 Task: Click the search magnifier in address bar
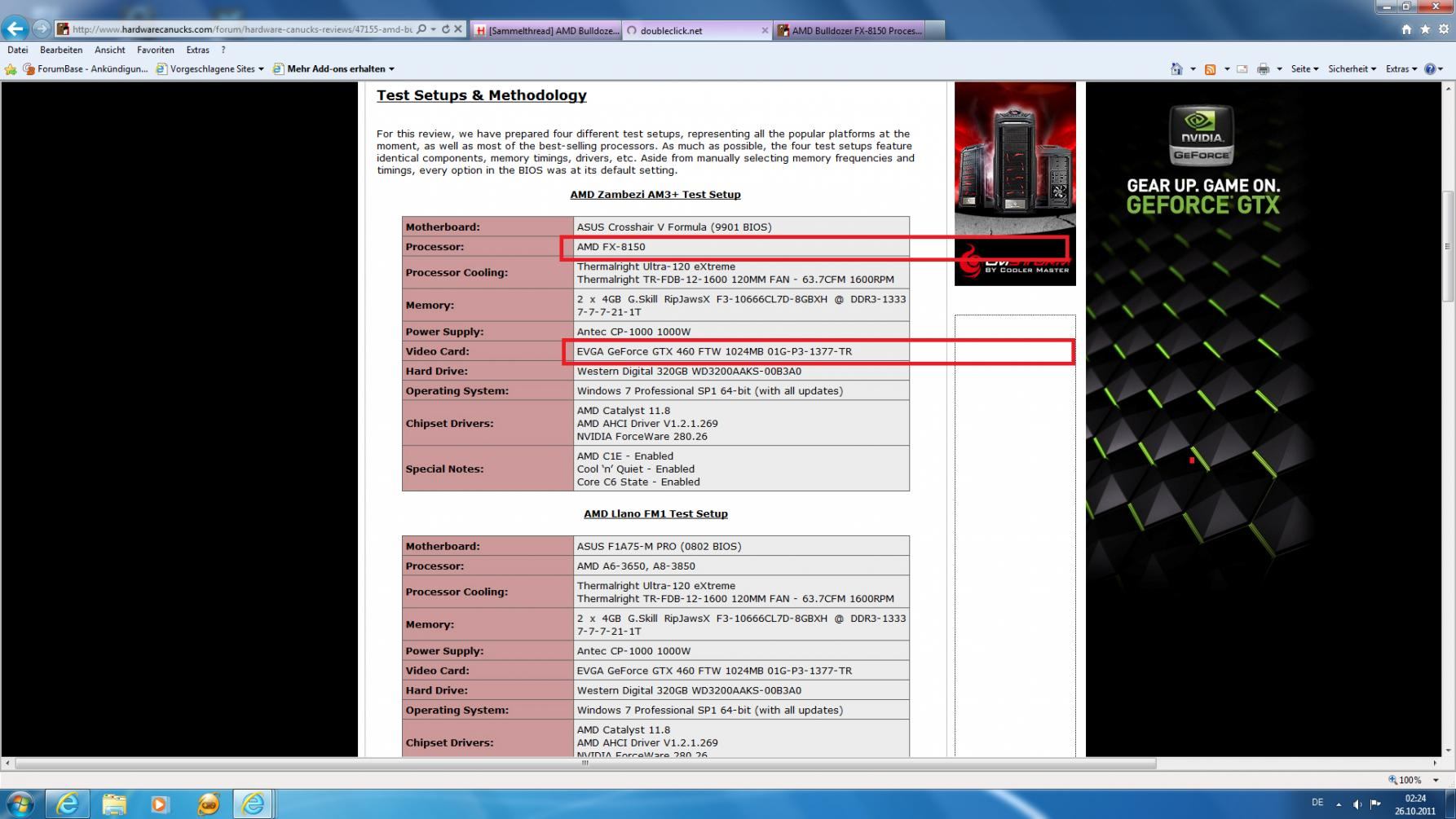click(x=421, y=29)
